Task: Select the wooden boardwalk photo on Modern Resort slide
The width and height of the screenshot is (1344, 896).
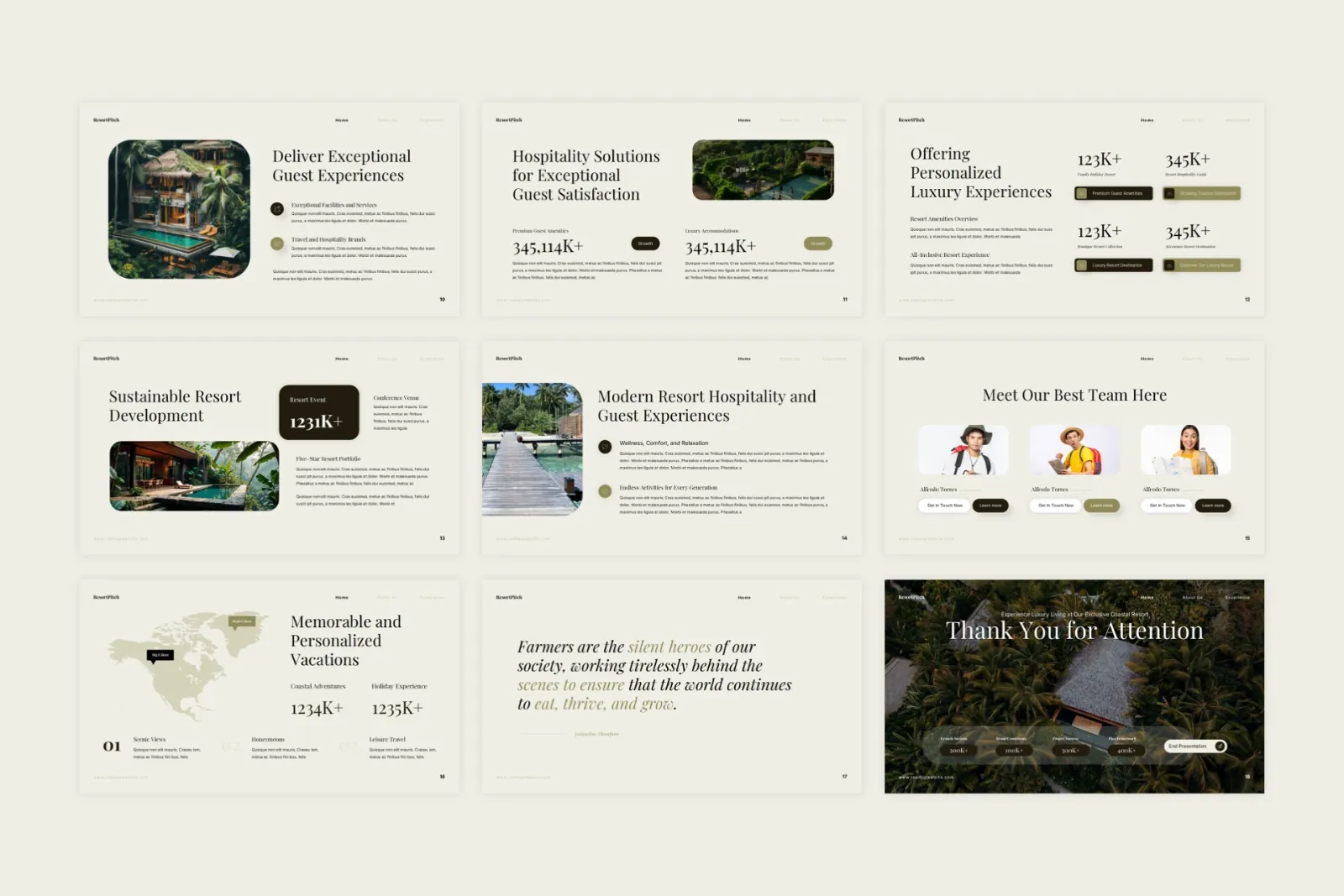Action: click(x=533, y=449)
